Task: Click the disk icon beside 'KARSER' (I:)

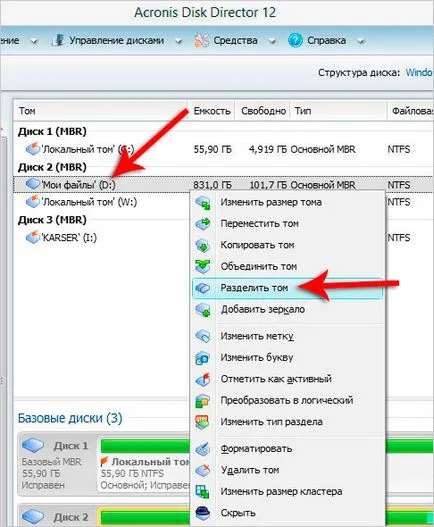Action: (33, 237)
